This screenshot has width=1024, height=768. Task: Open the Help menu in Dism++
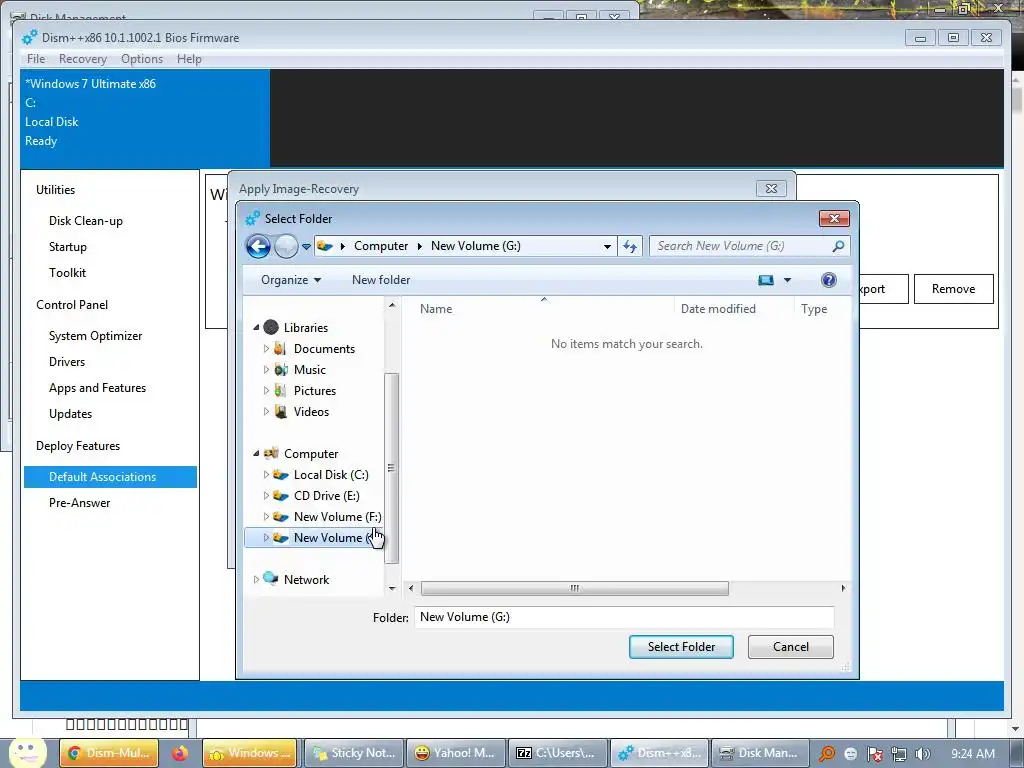tap(189, 59)
